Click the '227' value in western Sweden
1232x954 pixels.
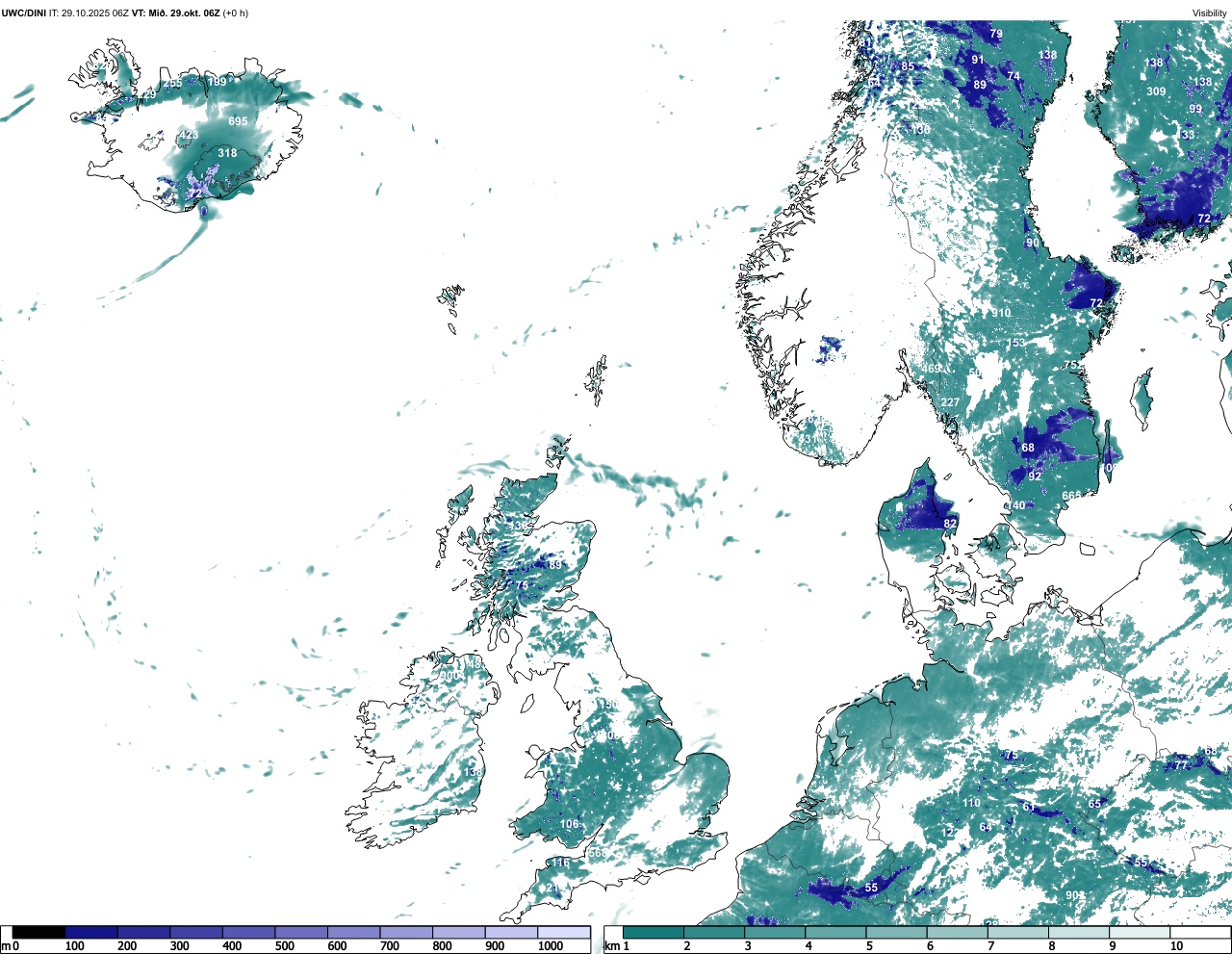pyautogui.click(x=950, y=402)
